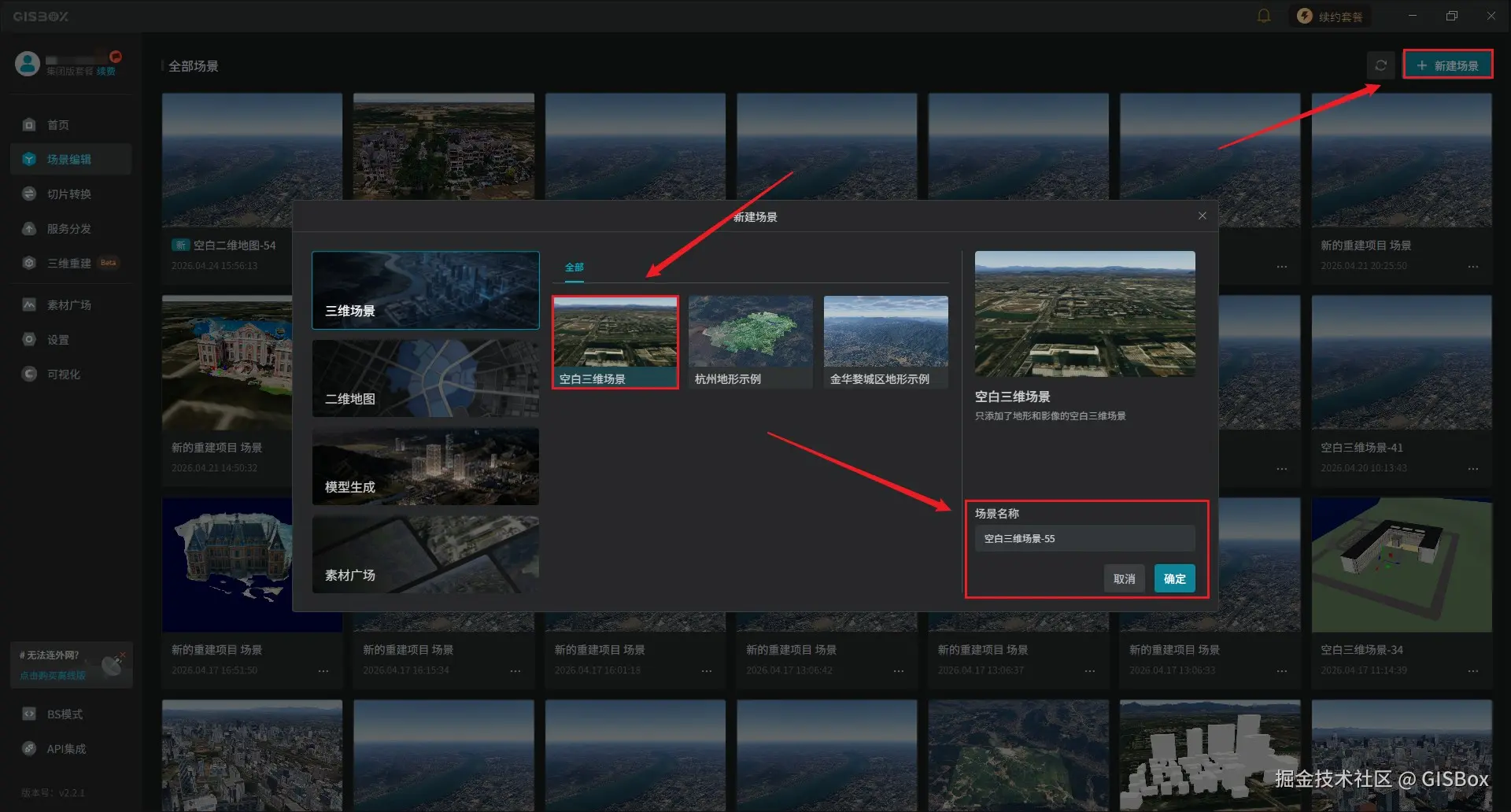Click the notification bell icon
Viewport: 1511px width, 812px height.
tap(1263, 16)
